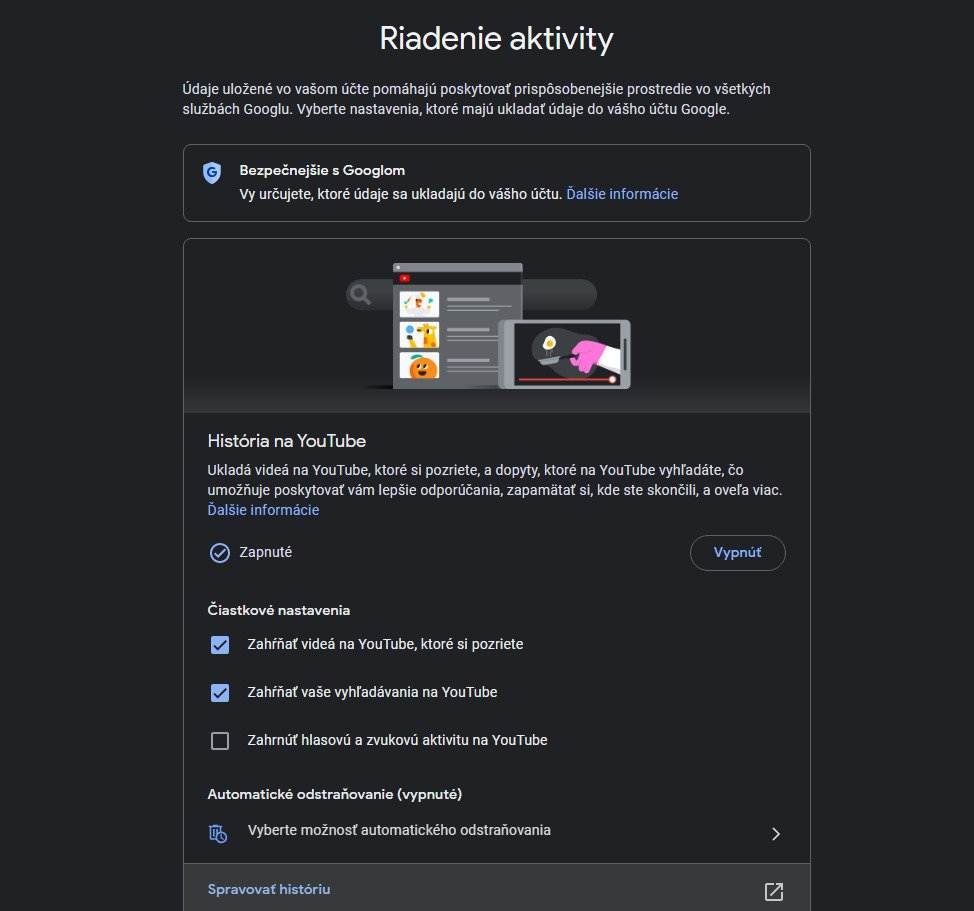
Task: Click the Zapnuté checkmark status icon
Action: click(x=219, y=553)
